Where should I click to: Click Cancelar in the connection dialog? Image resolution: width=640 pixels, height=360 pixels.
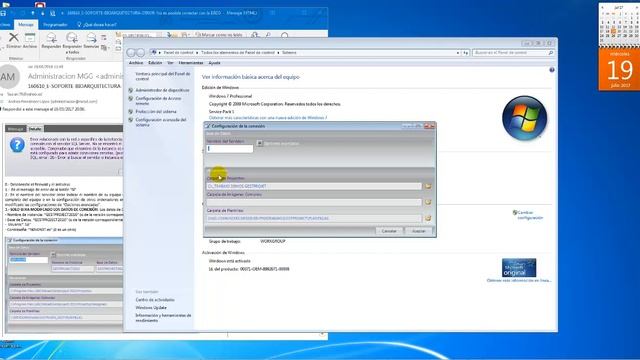(389, 231)
